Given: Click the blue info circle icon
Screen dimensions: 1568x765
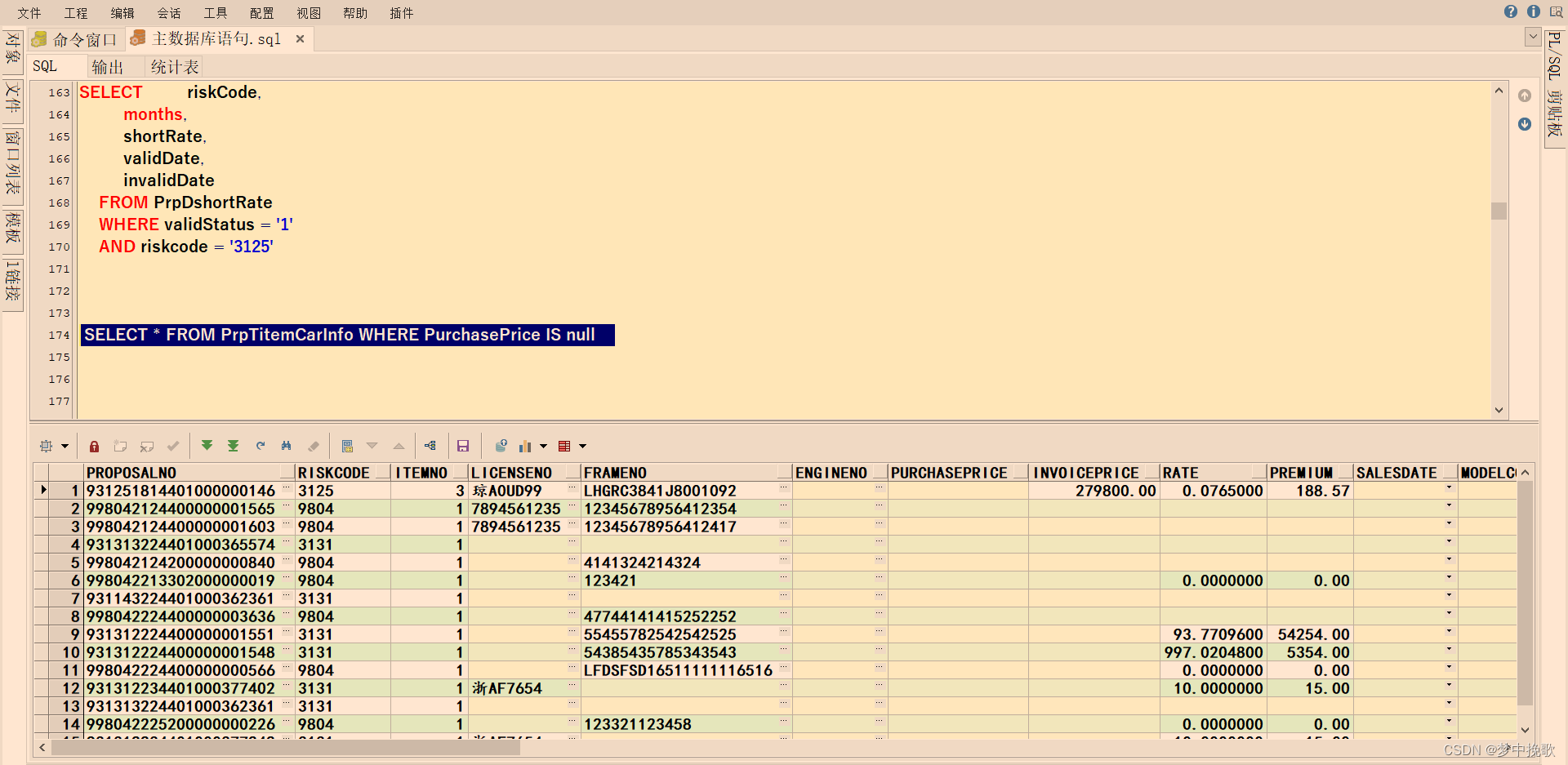Looking at the screenshot, I should 1534,11.
